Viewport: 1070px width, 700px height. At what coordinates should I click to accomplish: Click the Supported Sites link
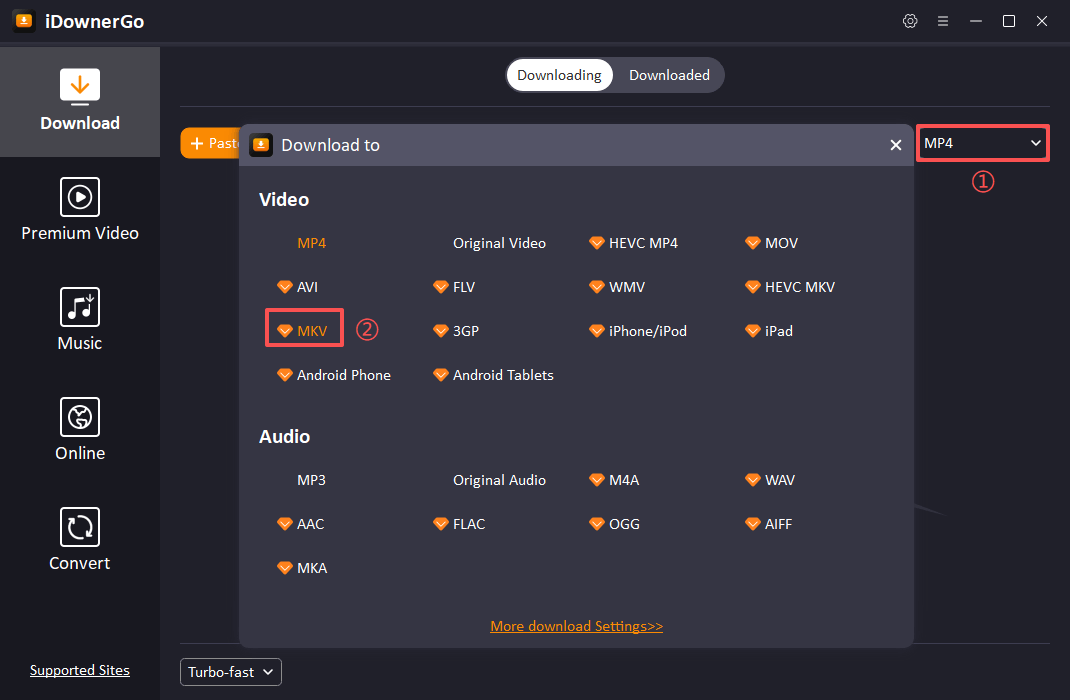80,670
